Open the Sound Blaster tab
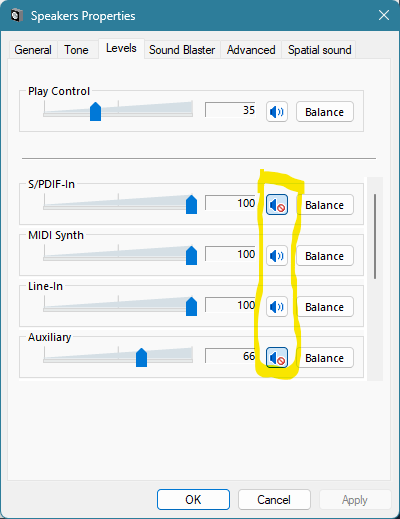 pos(182,50)
